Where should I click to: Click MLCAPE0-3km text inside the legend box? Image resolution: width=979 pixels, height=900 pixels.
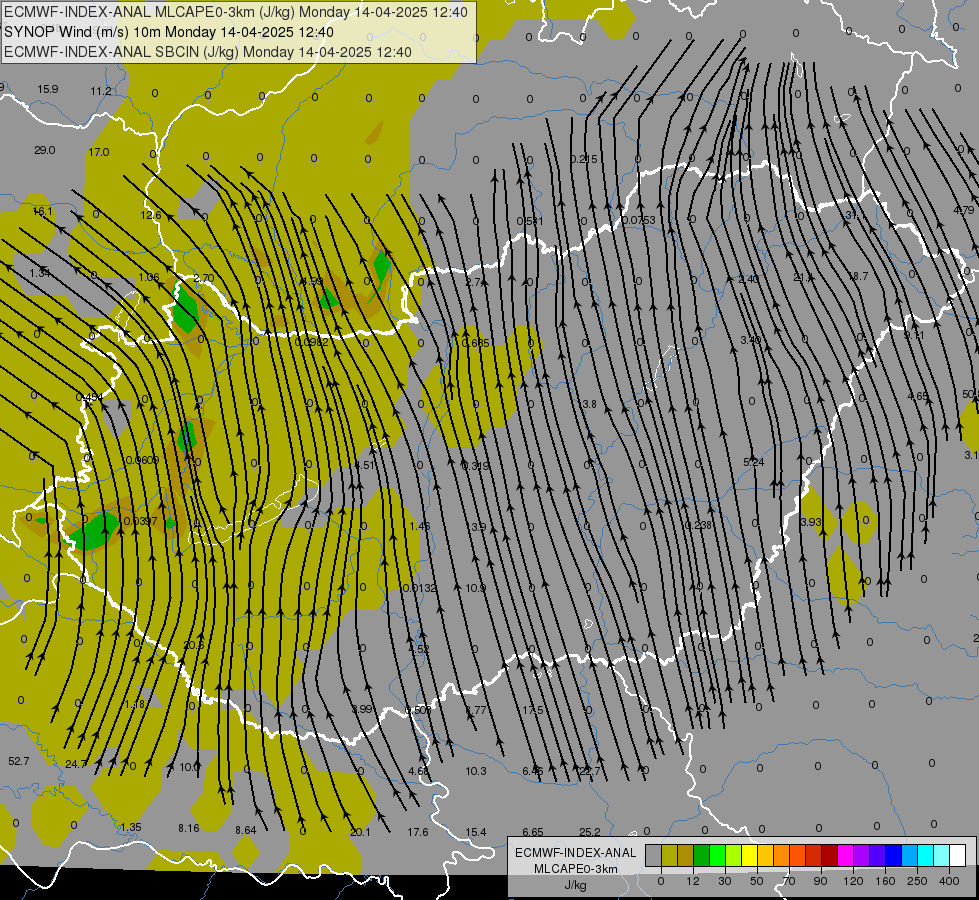point(576,869)
